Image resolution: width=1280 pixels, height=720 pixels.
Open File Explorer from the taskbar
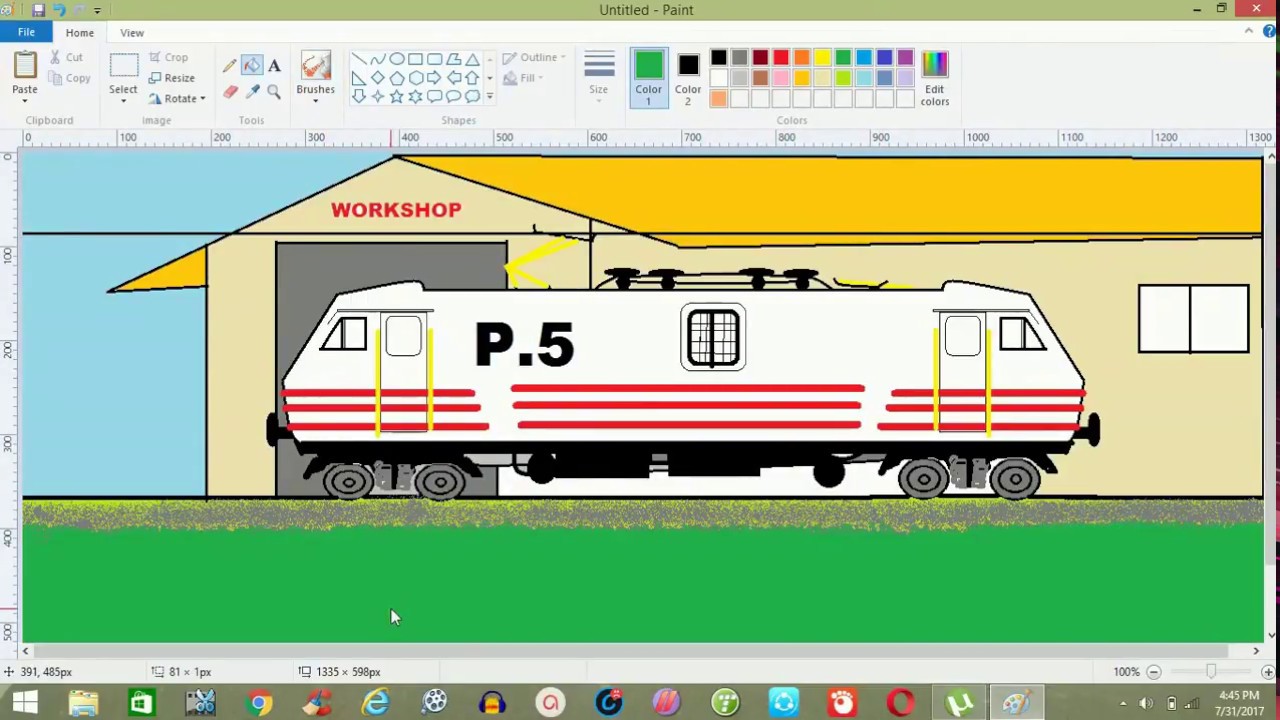coord(83,703)
